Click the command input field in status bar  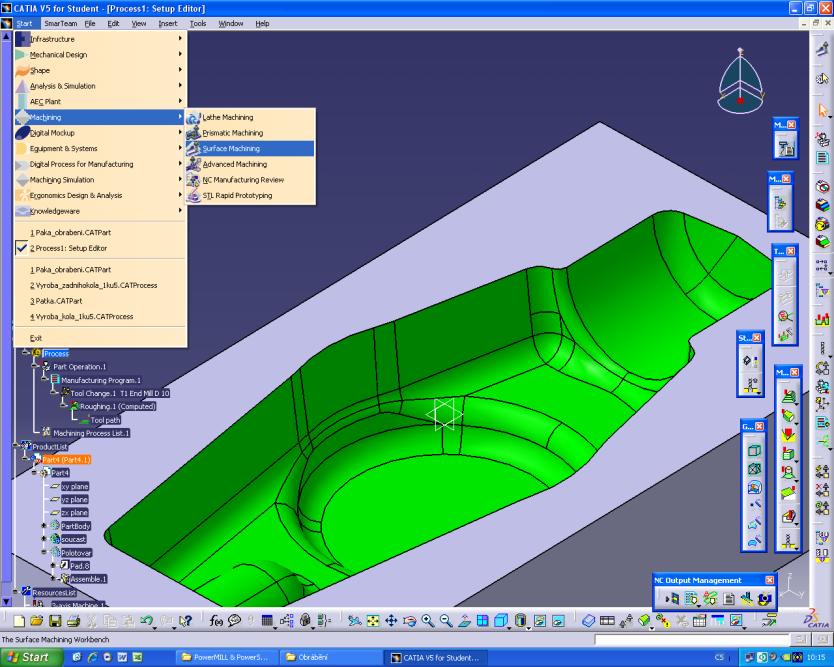point(691,639)
